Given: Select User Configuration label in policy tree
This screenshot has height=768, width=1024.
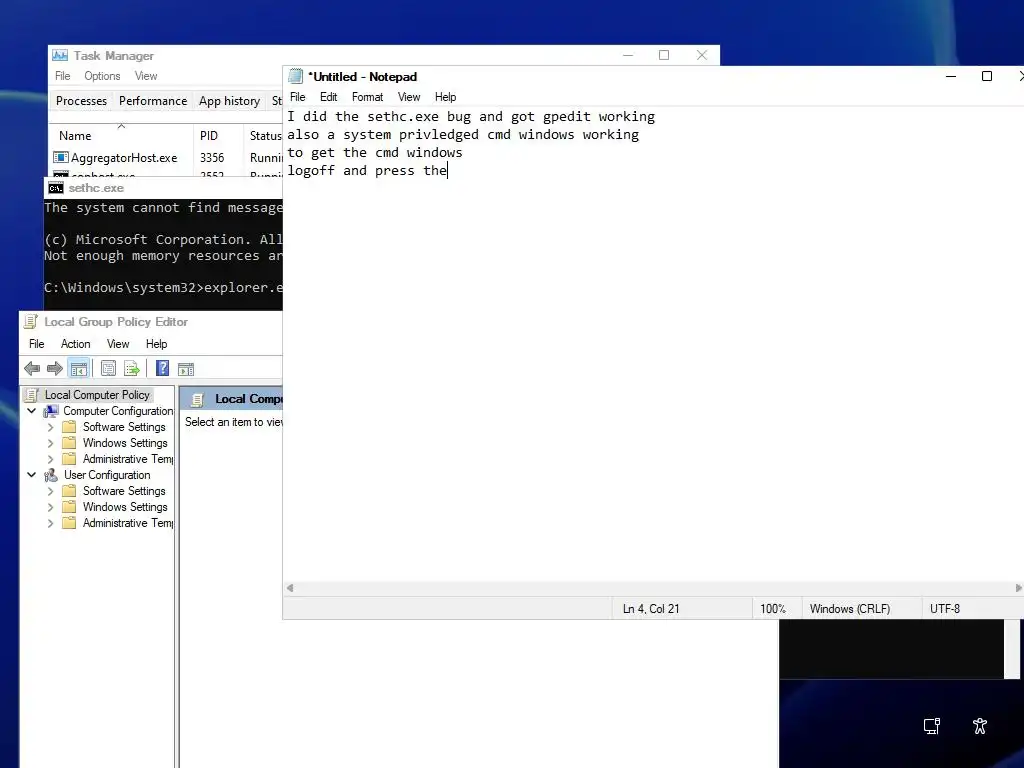Looking at the screenshot, I should click(x=107, y=475).
